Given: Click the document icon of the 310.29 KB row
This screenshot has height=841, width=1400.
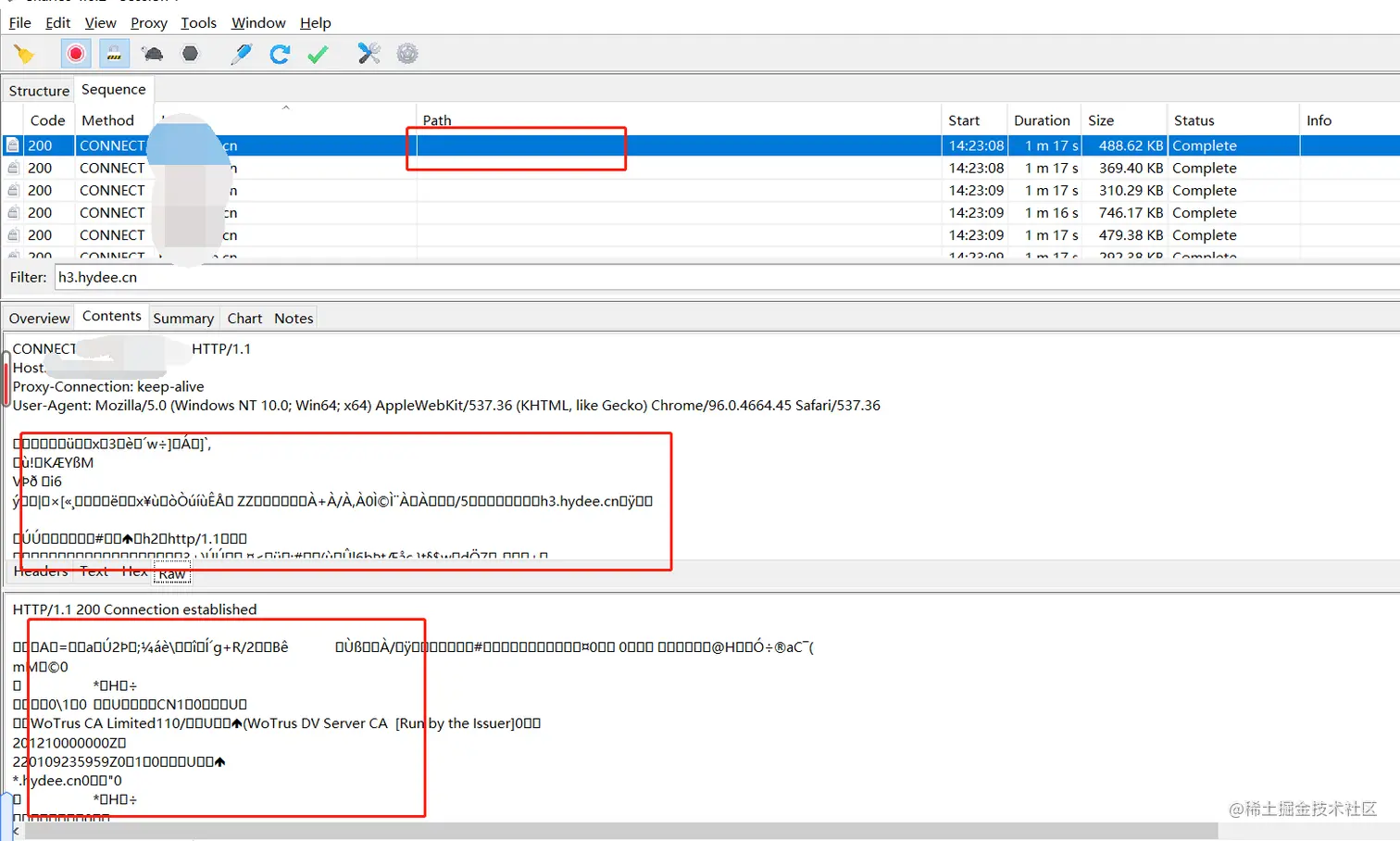Looking at the screenshot, I should pyautogui.click(x=13, y=190).
